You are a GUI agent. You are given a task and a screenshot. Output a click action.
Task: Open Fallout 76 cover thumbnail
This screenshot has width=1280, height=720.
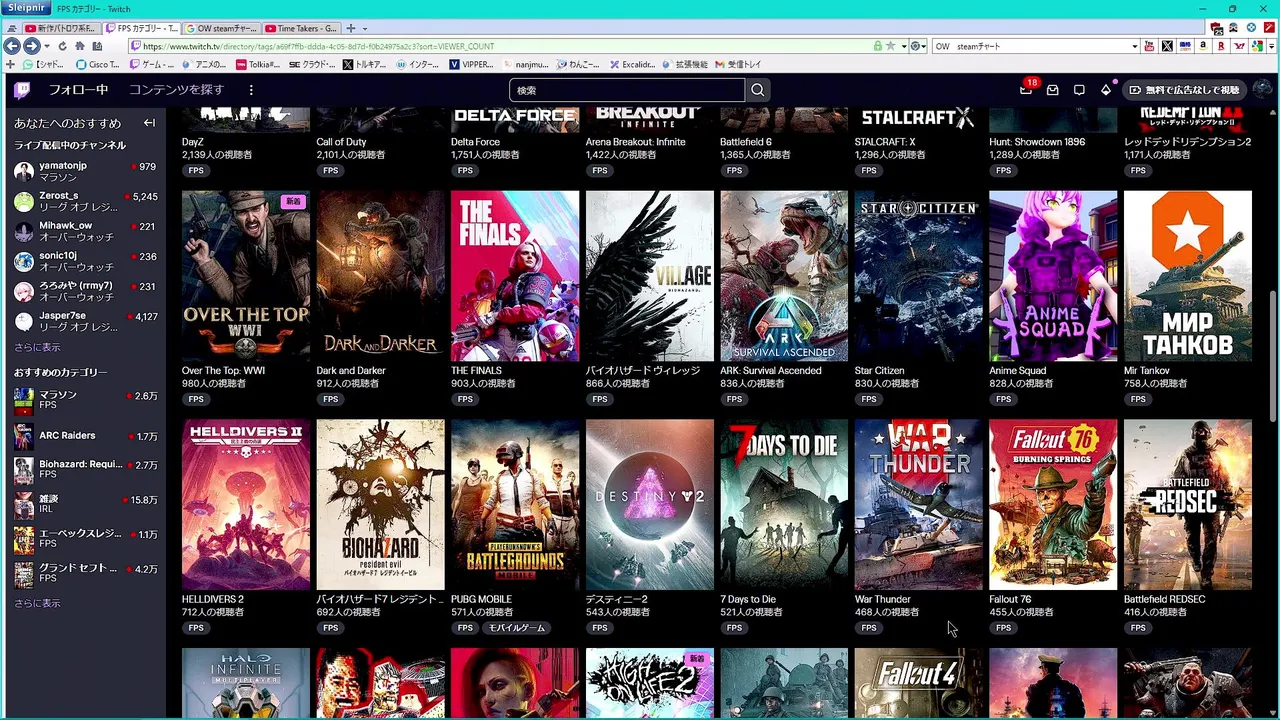[x=1053, y=505]
